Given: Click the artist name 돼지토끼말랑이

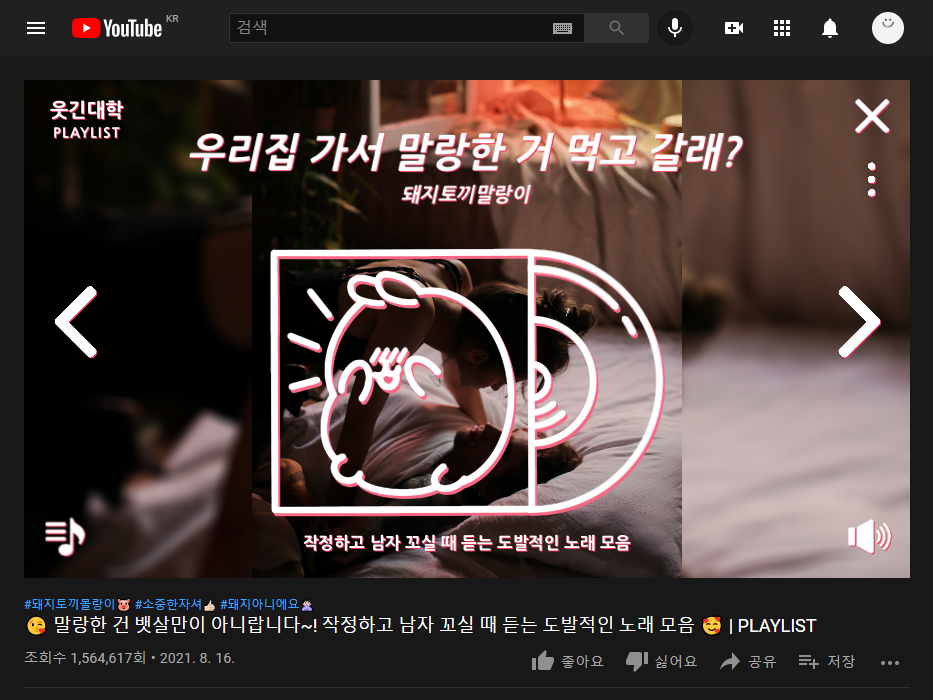Looking at the screenshot, I should [x=466, y=194].
